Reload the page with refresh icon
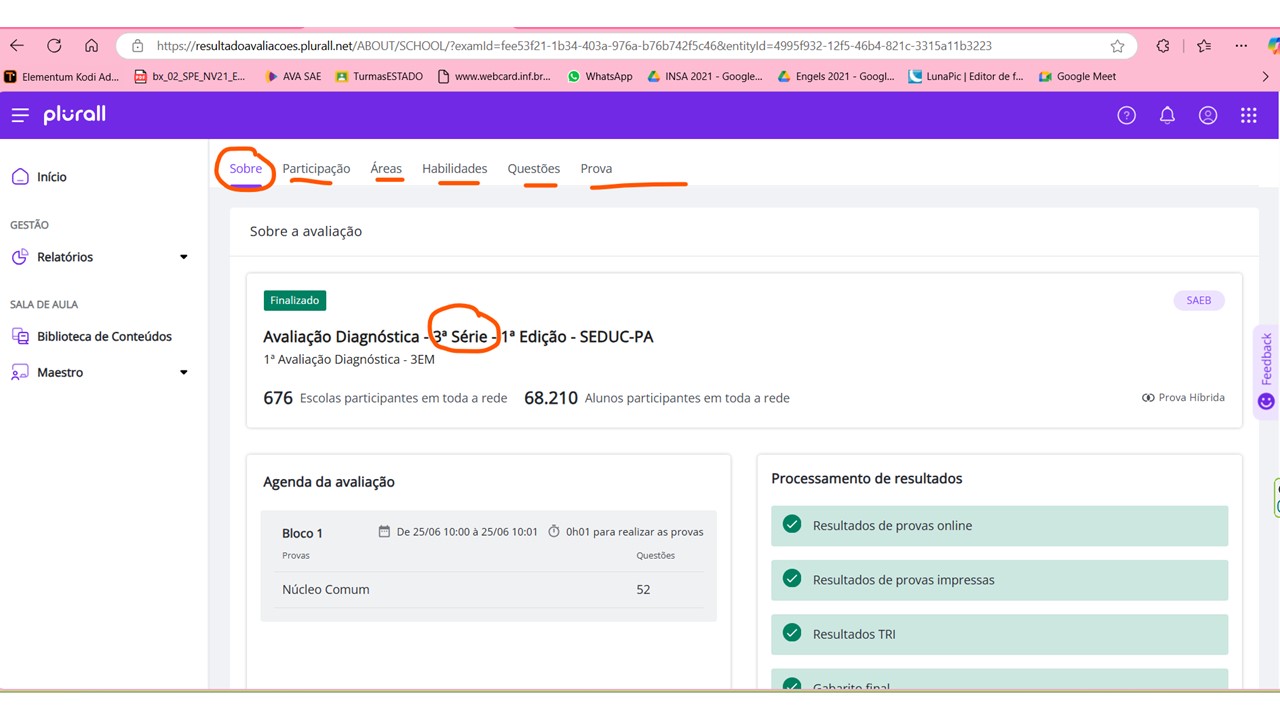The height and width of the screenshot is (720, 1280). coord(54,46)
